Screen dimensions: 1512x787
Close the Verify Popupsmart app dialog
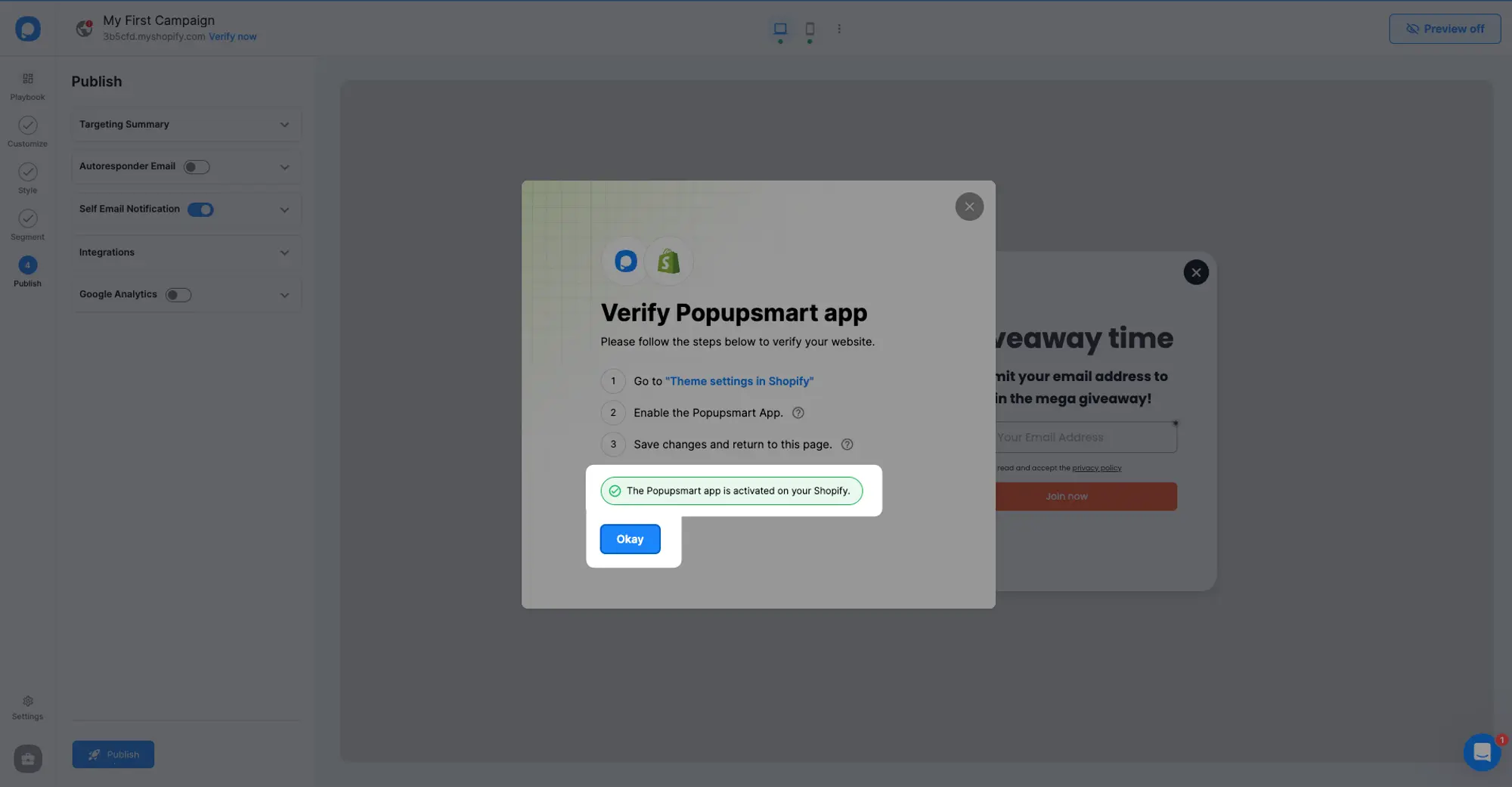point(969,206)
